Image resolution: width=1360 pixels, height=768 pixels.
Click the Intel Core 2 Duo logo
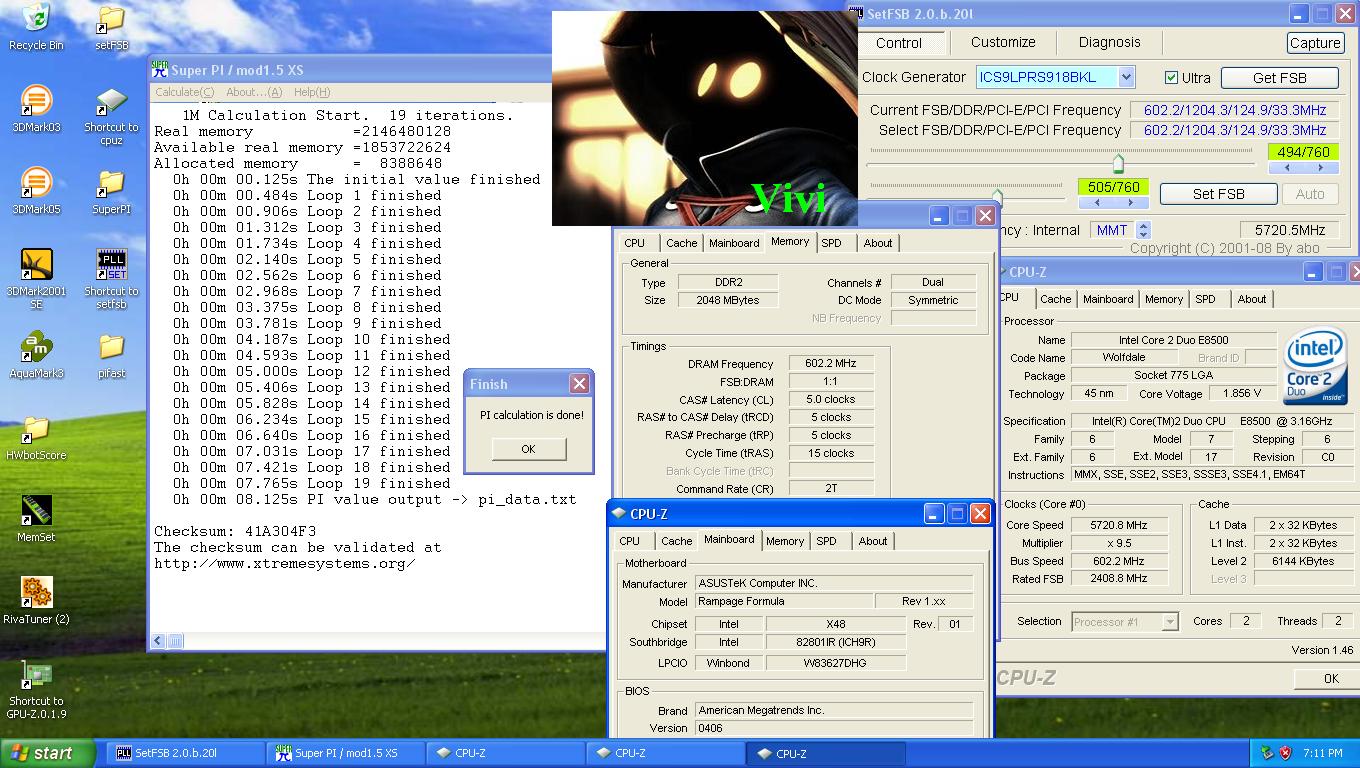pyautogui.click(x=1314, y=365)
